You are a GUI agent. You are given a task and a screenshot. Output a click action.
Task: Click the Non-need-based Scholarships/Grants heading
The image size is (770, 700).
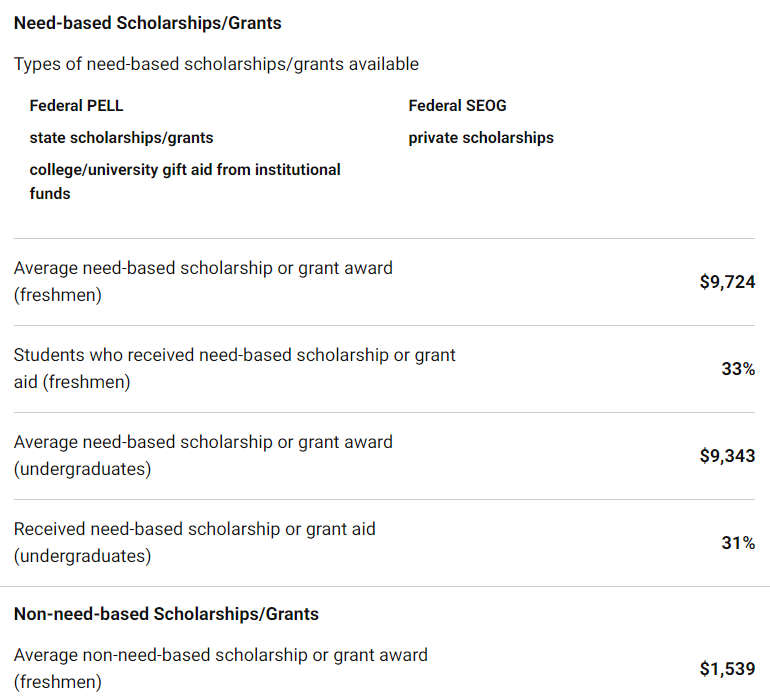pos(166,614)
